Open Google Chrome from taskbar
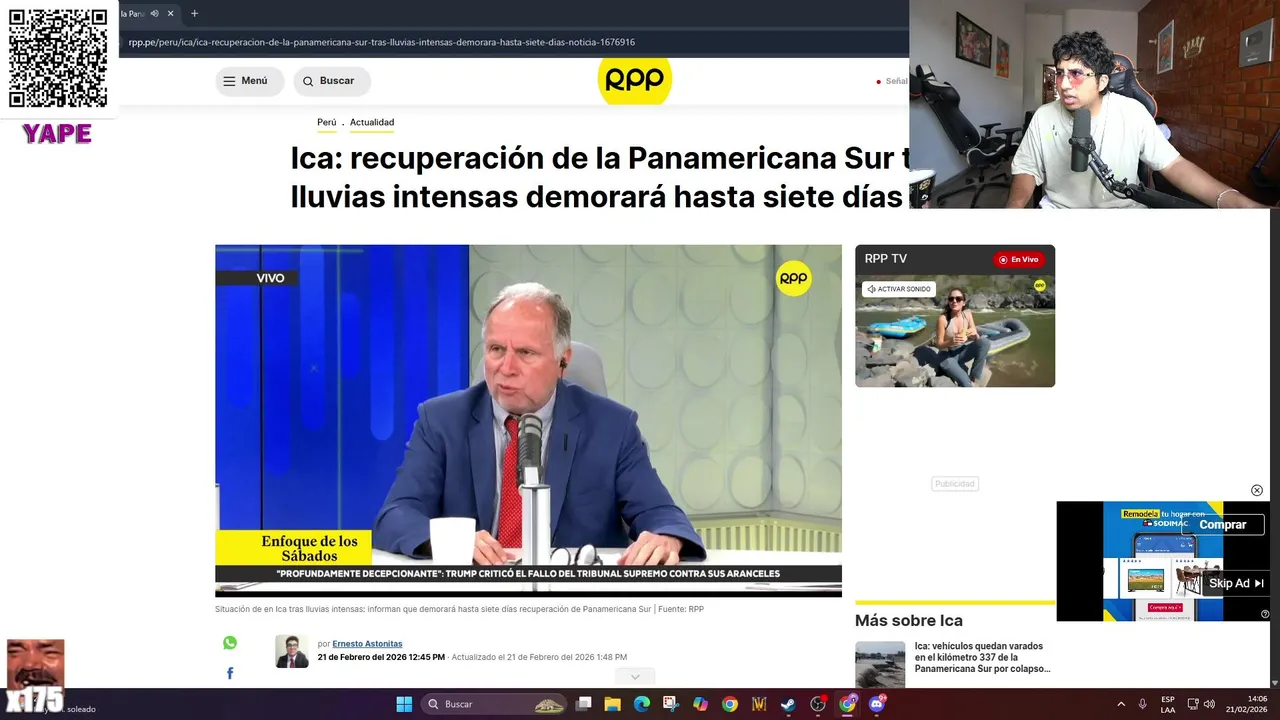 point(730,704)
